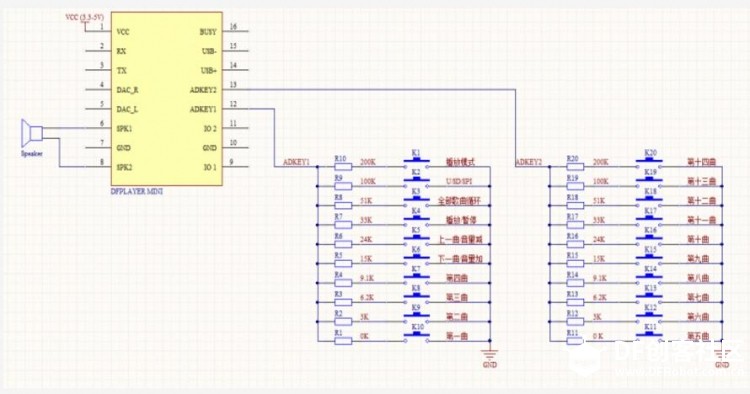Screen dimensions: 750x394
Task: Click the 第十四曲 label beside K20
Action: click(x=702, y=162)
